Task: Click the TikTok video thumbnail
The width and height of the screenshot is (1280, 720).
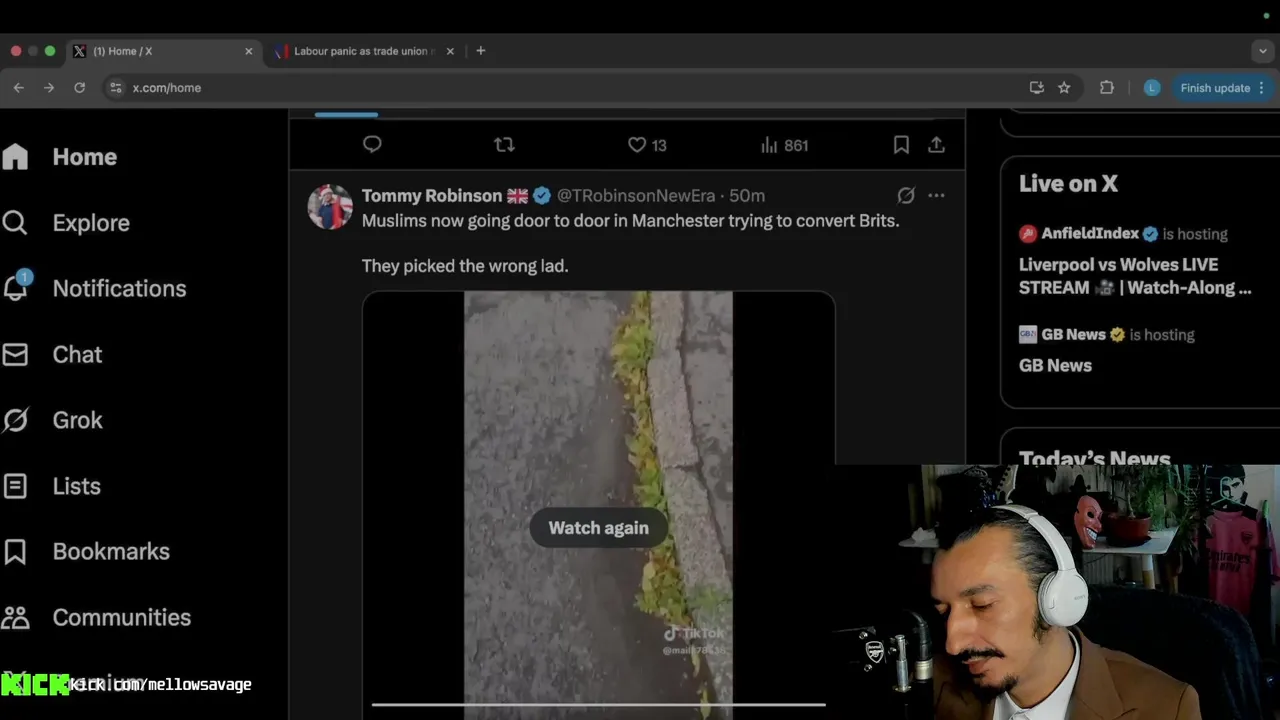Action: [598, 505]
